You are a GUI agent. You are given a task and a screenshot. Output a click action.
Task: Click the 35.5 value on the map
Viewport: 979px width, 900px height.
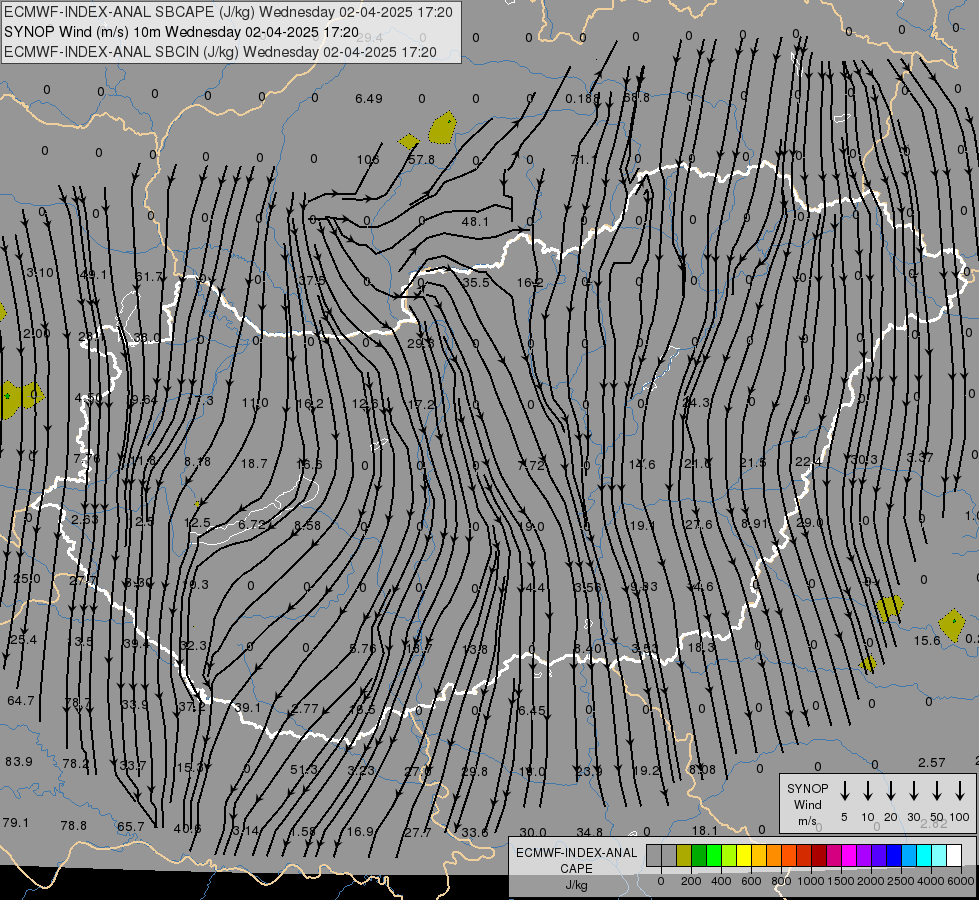[476, 282]
